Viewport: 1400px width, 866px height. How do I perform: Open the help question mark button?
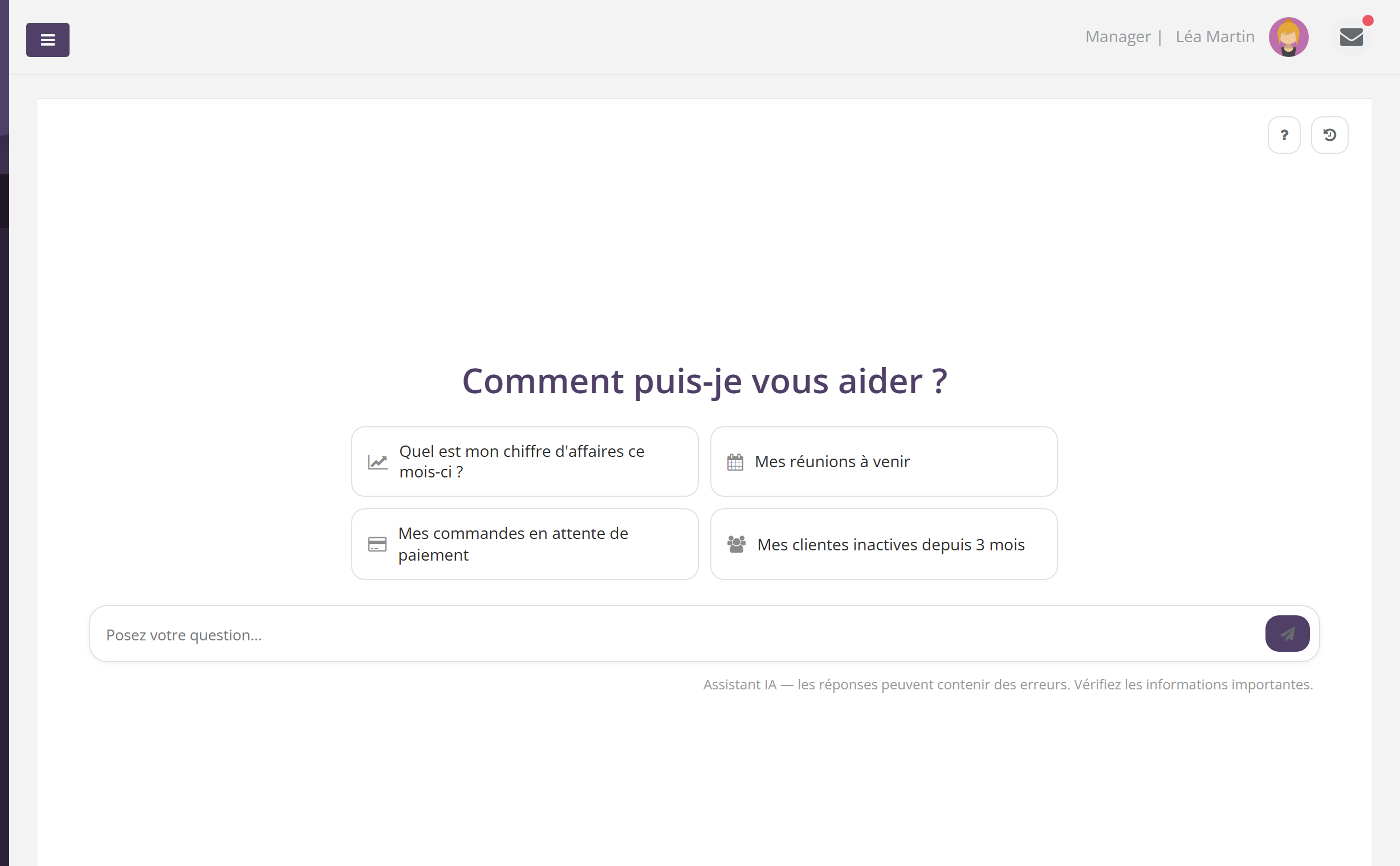point(1284,135)
